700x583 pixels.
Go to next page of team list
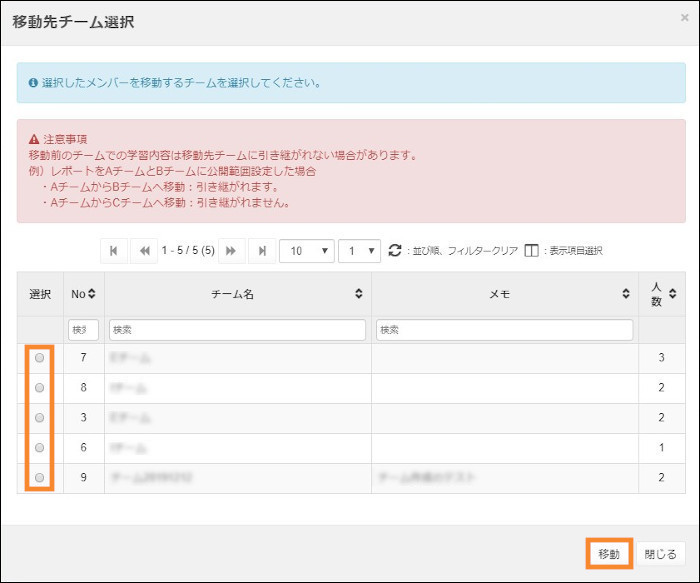tap(232, 250)
